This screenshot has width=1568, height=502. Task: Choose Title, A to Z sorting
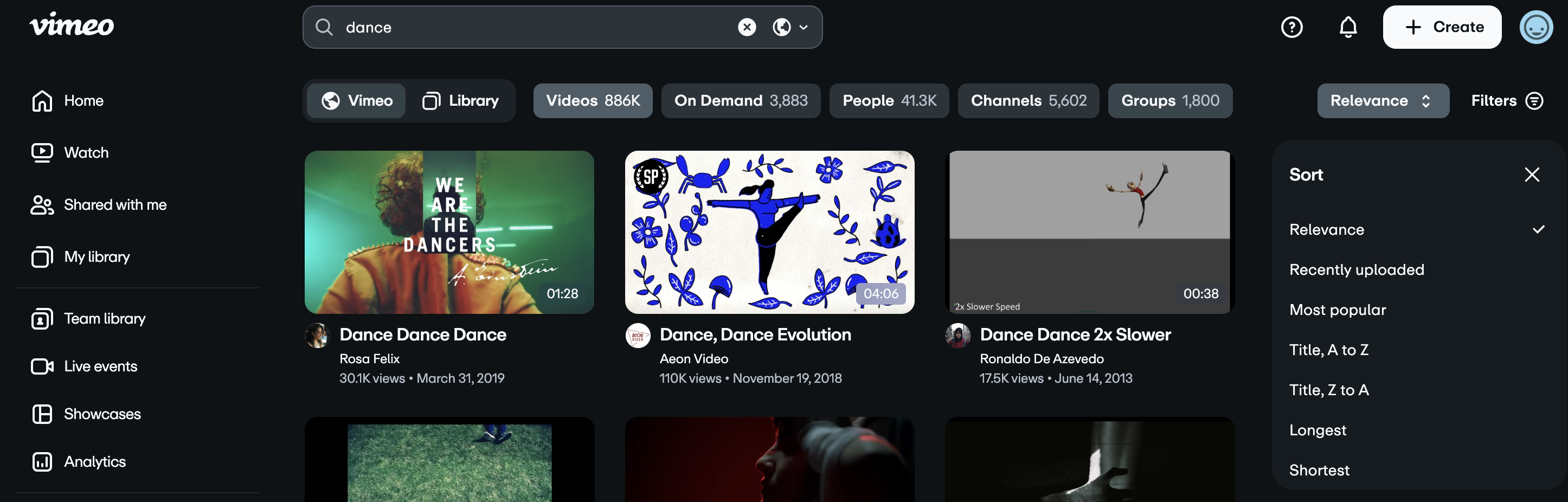tap(1330, 349)
